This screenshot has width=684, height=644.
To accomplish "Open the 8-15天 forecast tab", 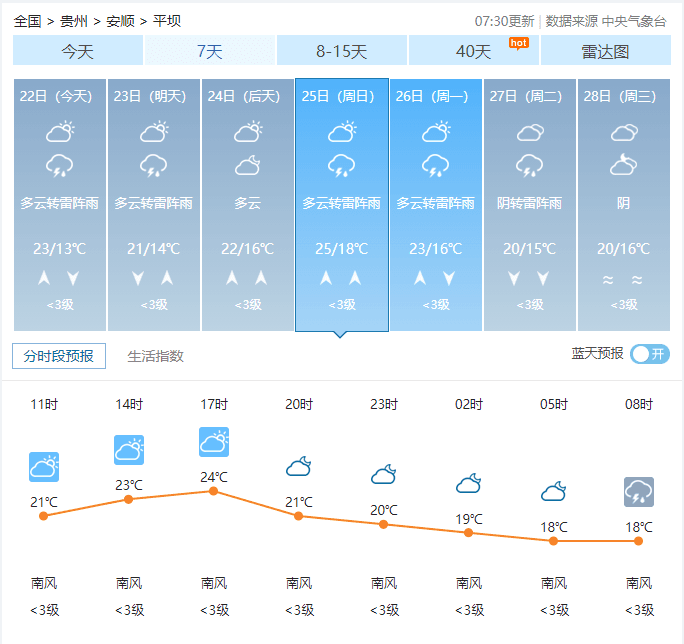I will point(342,51).
